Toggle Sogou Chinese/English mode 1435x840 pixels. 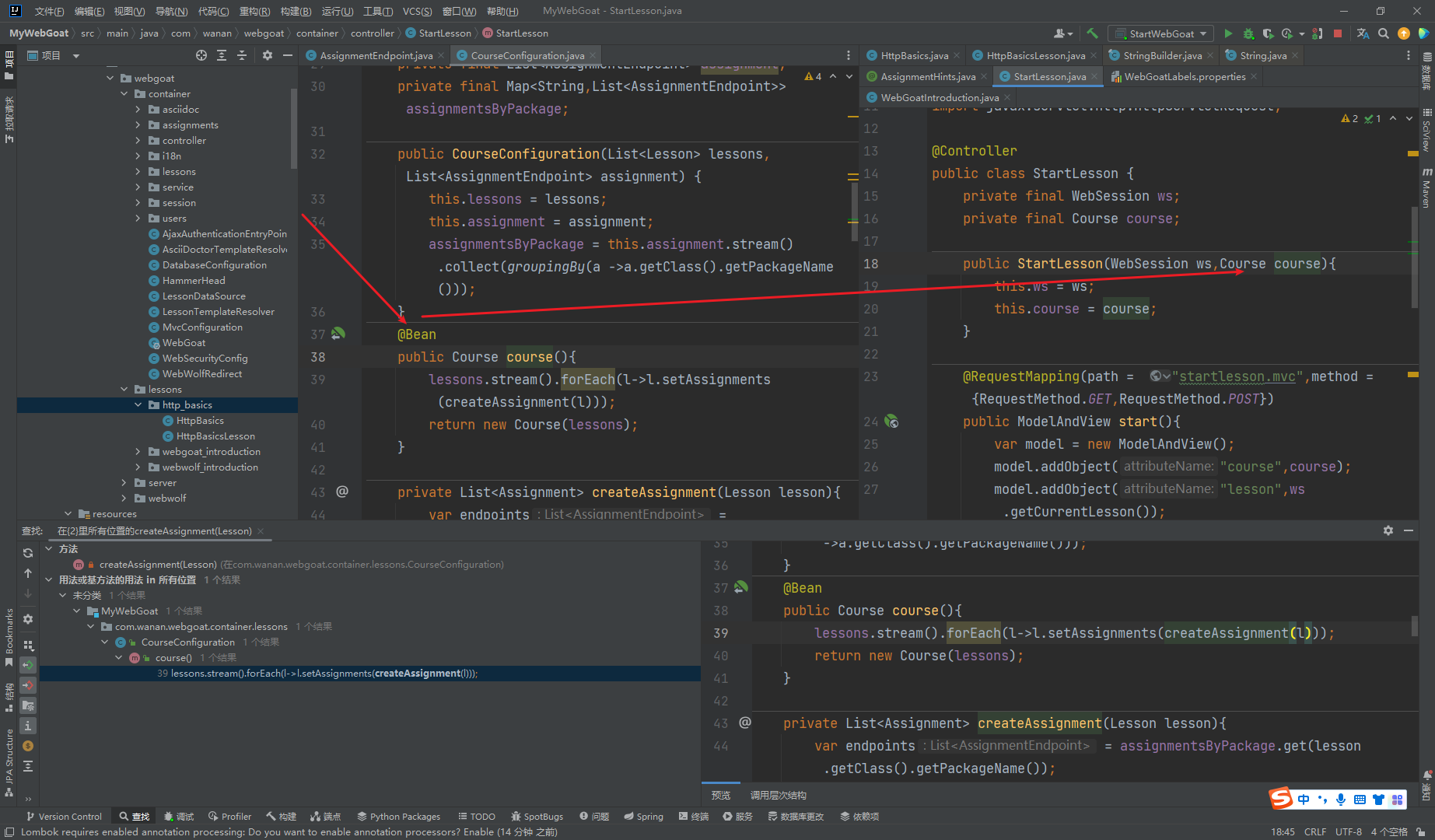coord(1304,800)
